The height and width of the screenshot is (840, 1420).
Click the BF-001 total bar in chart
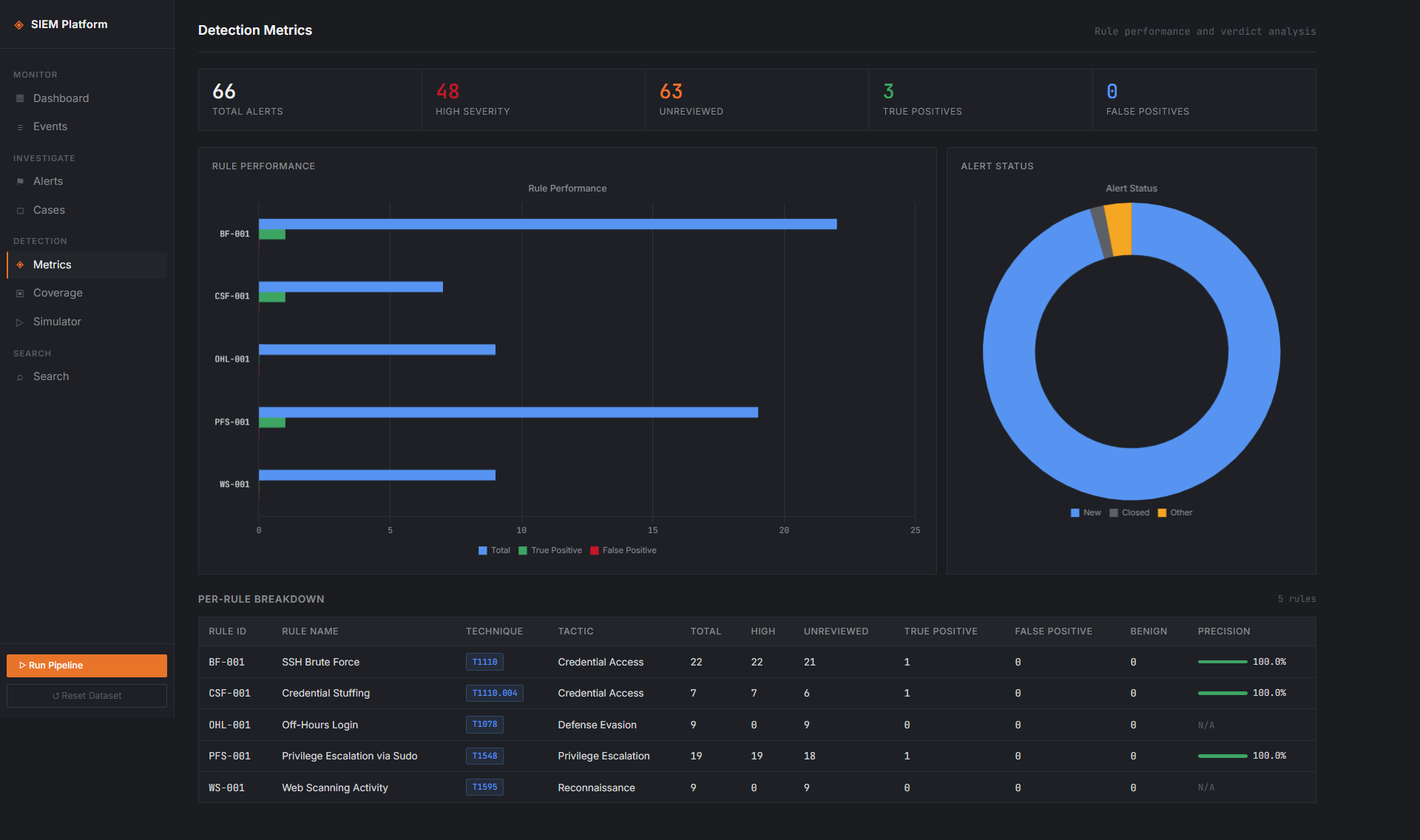tap(547, 224)
